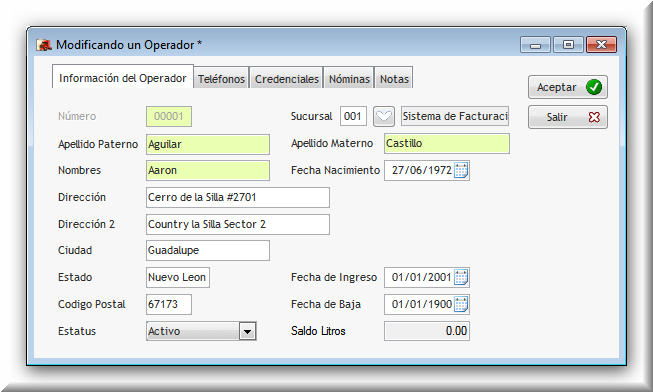The height and width of the screenshot is (392, 653).
Task: Click the Apellido Paterno label
Action: (x=98, y=144)
